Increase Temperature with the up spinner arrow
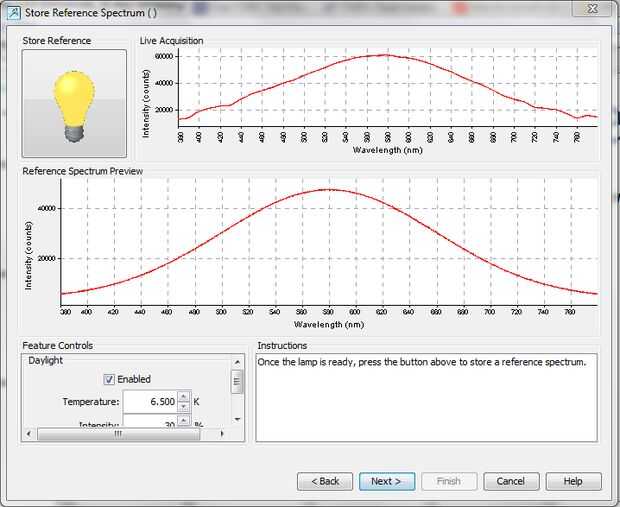Viewport: 620px width, 507px height. click(183, 396)
